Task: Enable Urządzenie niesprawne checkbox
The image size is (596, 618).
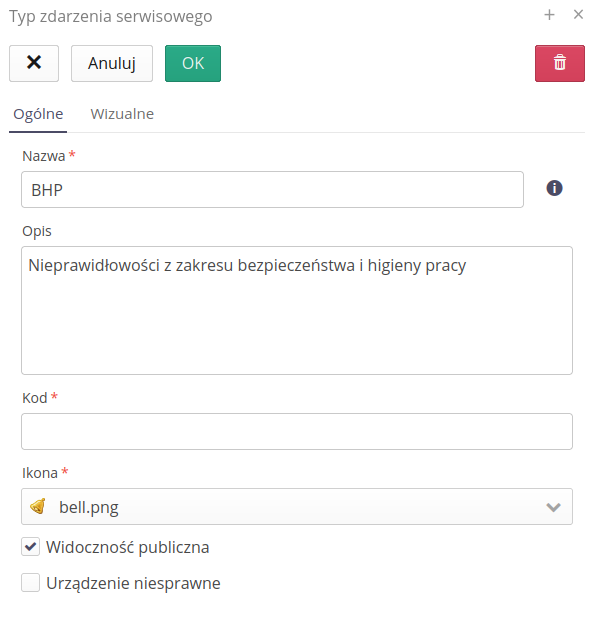Action: tap(30, 583)
